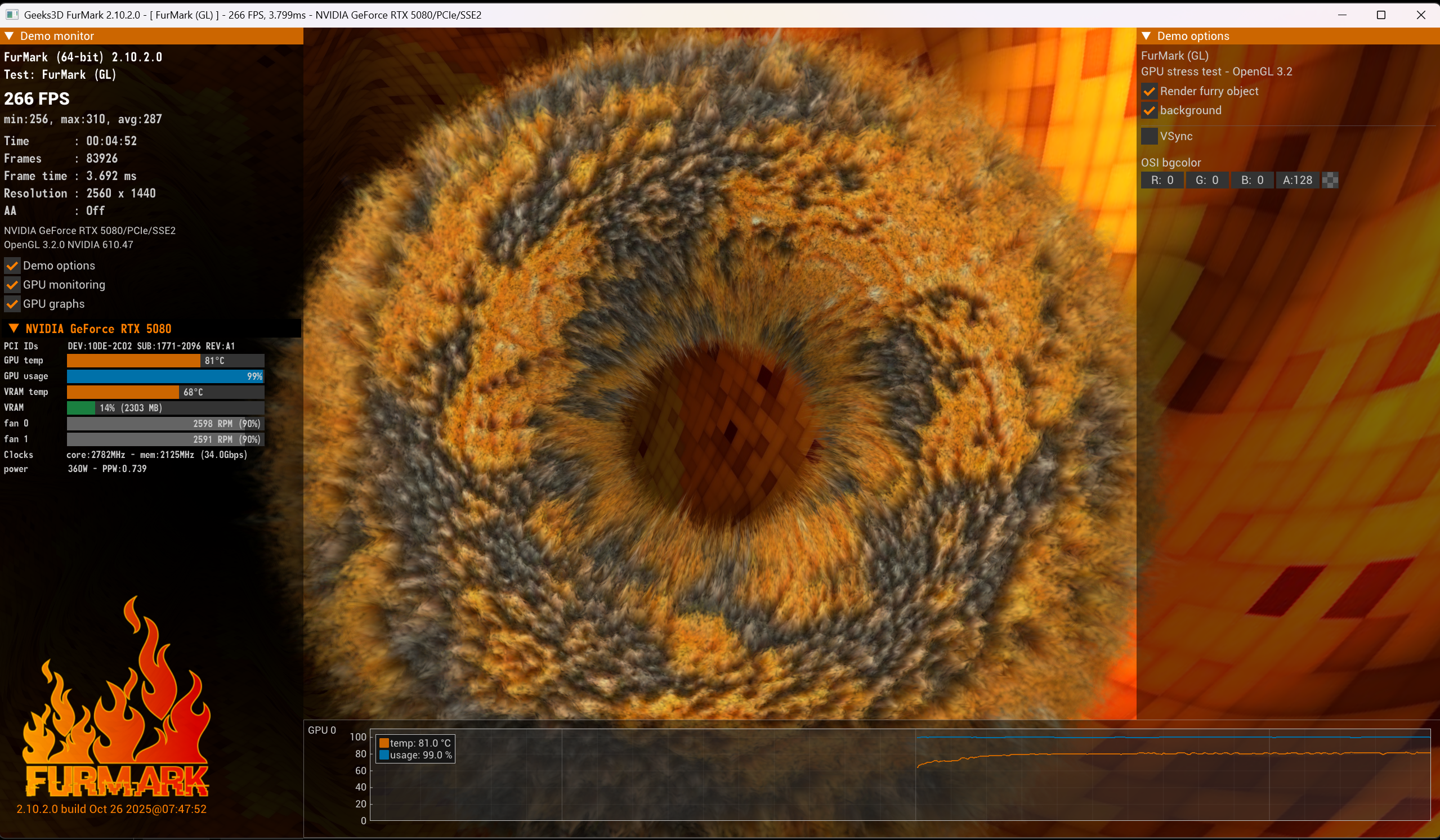This screenshot has height=840, width=1440.
Task: Click the fan 0 RPM bar
Action: (x=165, y=424)
